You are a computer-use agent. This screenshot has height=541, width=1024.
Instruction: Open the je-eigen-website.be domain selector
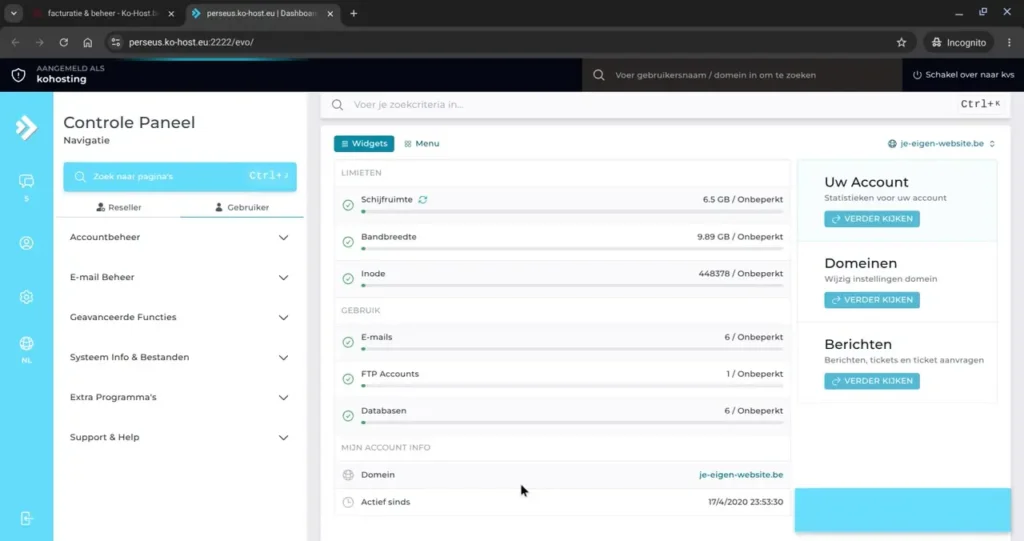tap(941, 144)
